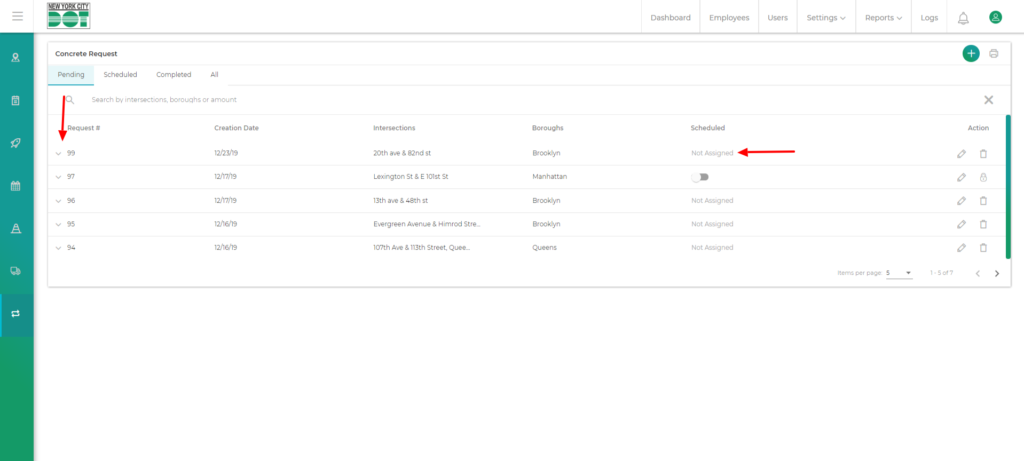Expand request 95 row details

coord(58,224)
